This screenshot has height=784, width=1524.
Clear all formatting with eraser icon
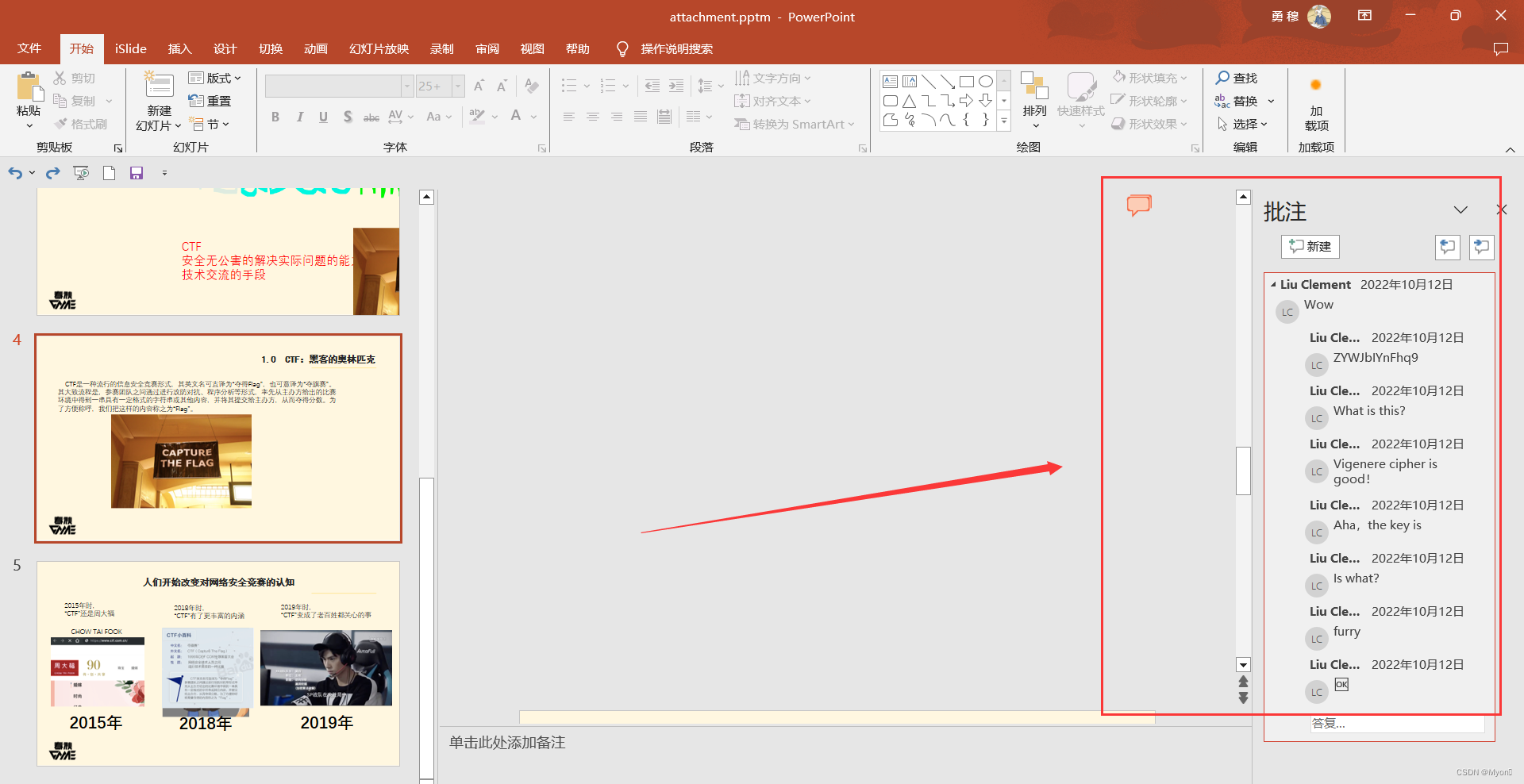pos(532,86)
